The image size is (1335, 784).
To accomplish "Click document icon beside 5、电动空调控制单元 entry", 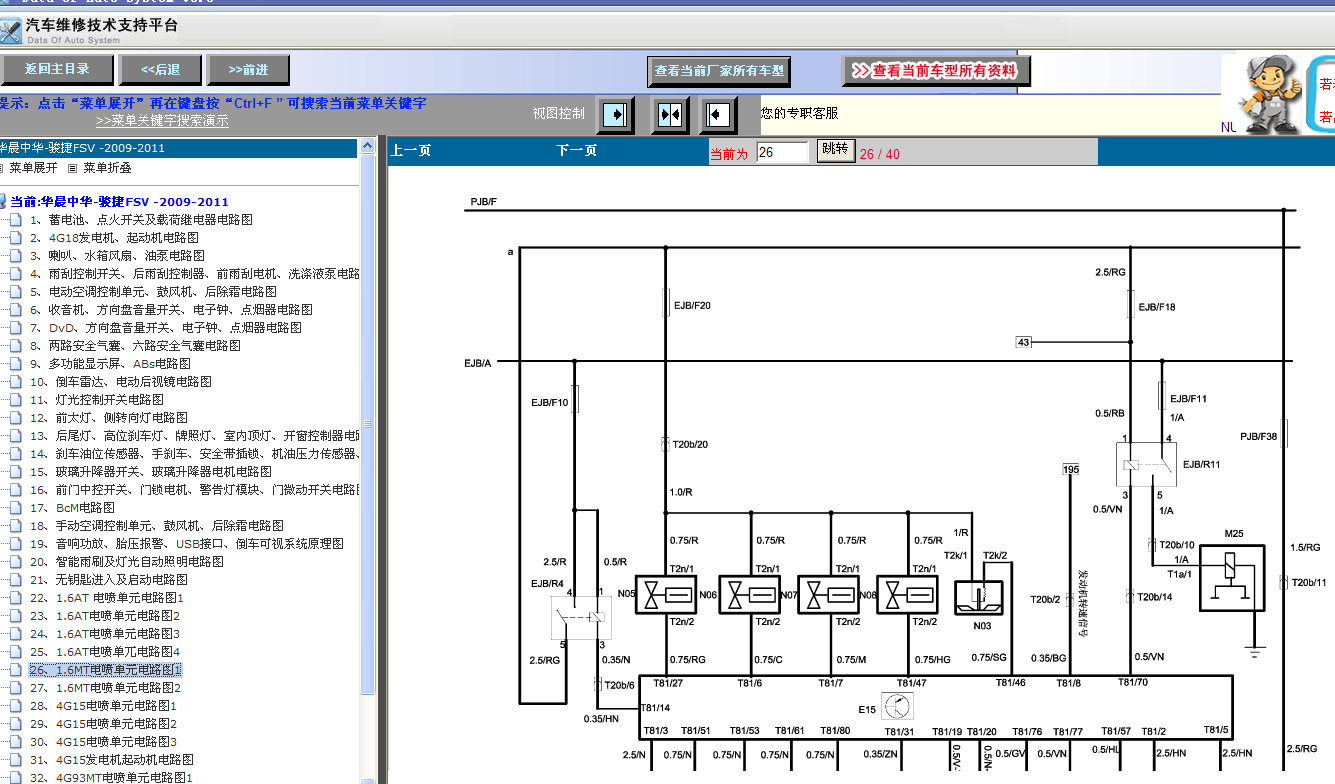I will coord(15,292).
